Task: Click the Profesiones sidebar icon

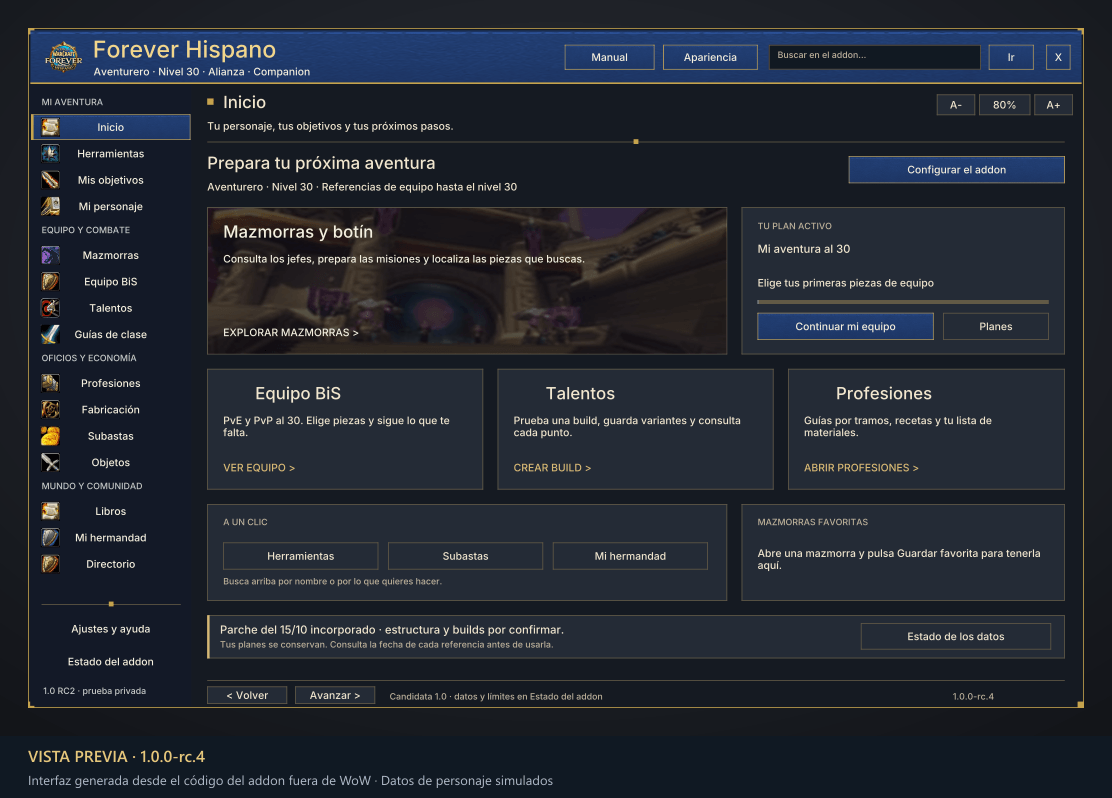Action: [50, 383]
